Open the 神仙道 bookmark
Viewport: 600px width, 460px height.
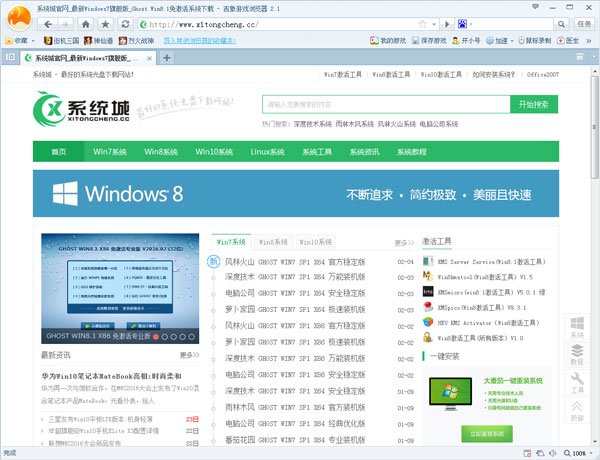point(99,41)
